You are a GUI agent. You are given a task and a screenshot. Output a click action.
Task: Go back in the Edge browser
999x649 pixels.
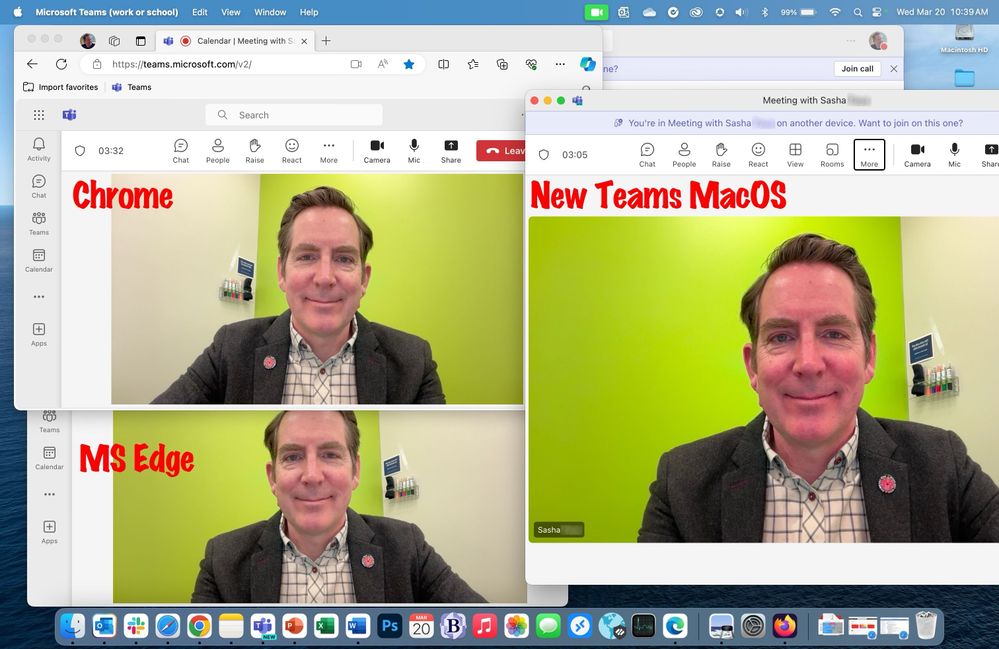coord(32,64)
